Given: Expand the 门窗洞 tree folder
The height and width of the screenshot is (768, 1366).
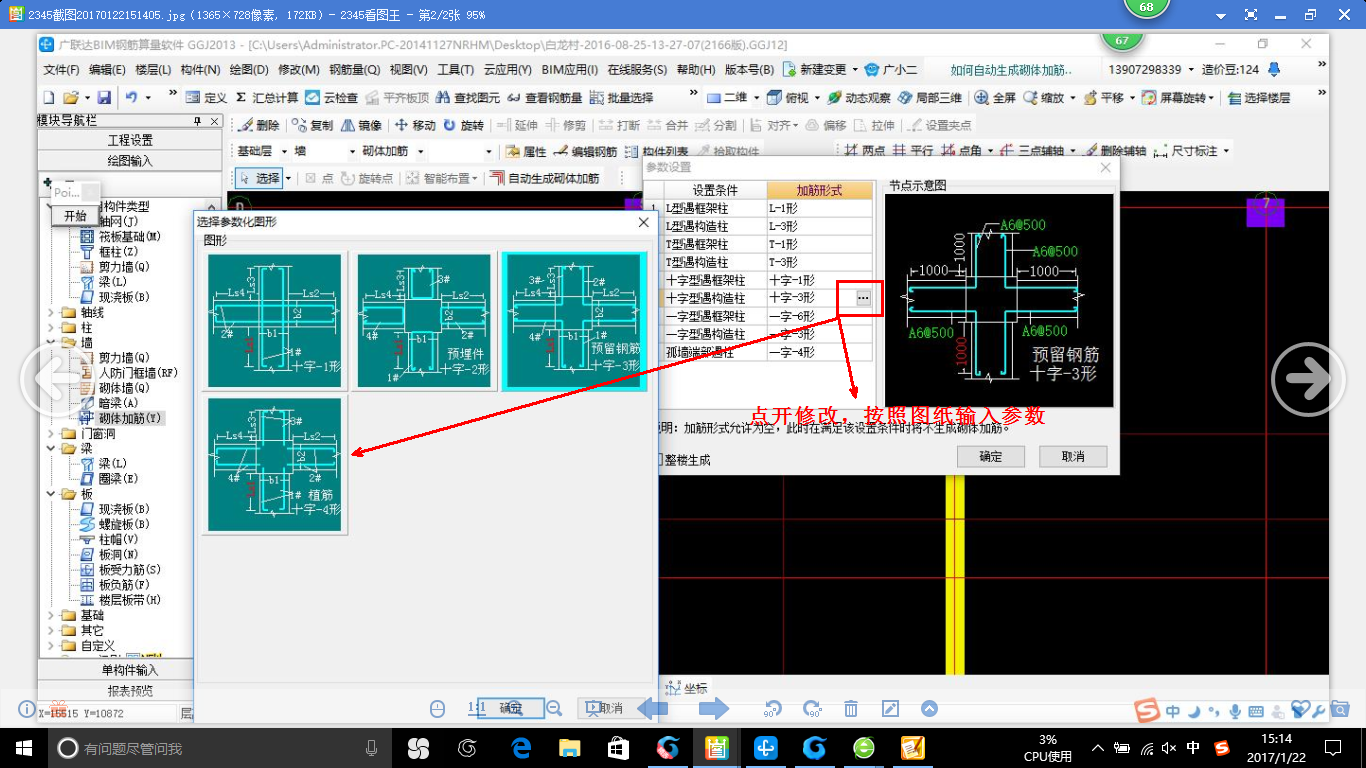Looking at the screenshot, I should tap(51, 434).
